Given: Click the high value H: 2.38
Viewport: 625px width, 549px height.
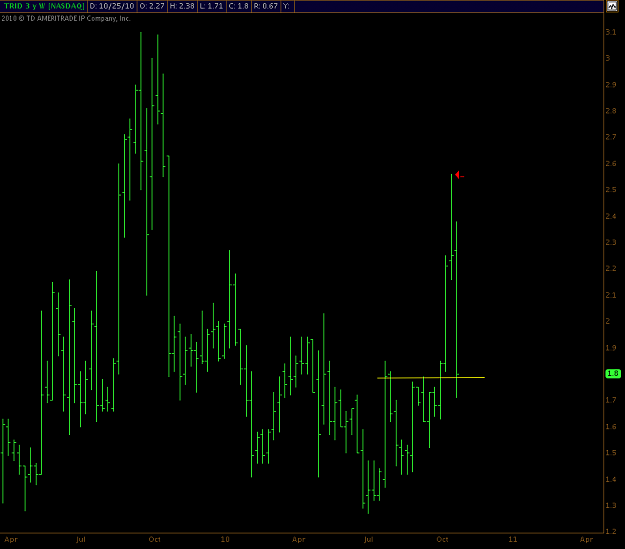Looking at the screenshot, I should [182, 6].
